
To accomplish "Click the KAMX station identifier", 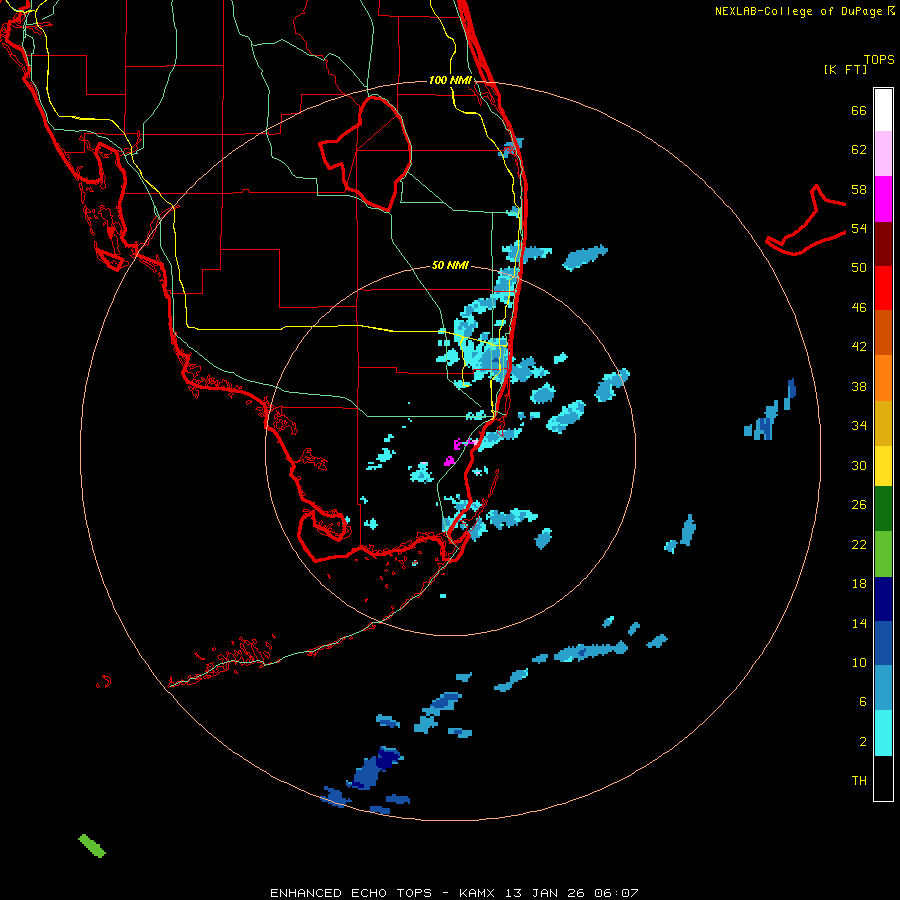I will click(478, 893).
